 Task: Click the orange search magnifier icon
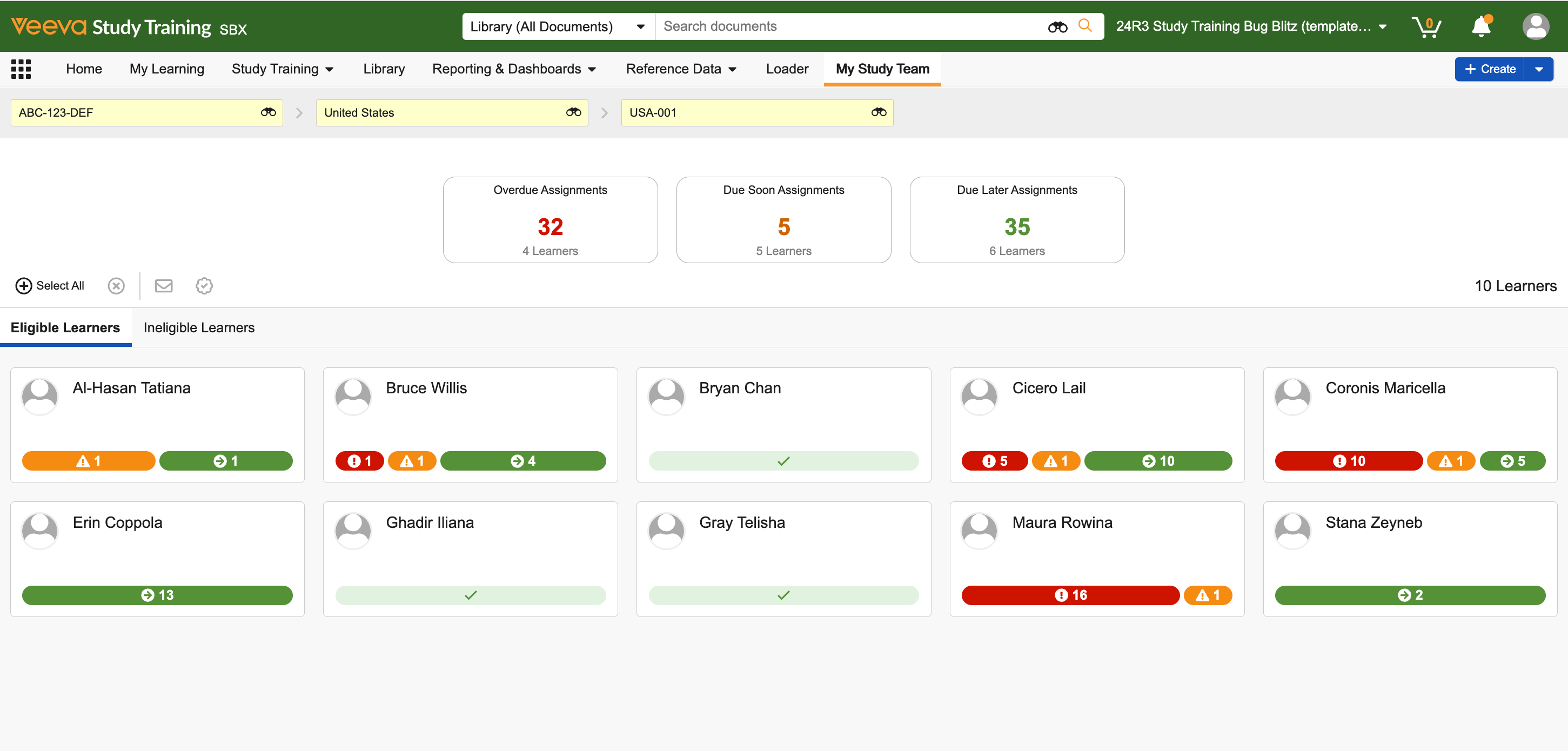click(x=1085, y=26)
